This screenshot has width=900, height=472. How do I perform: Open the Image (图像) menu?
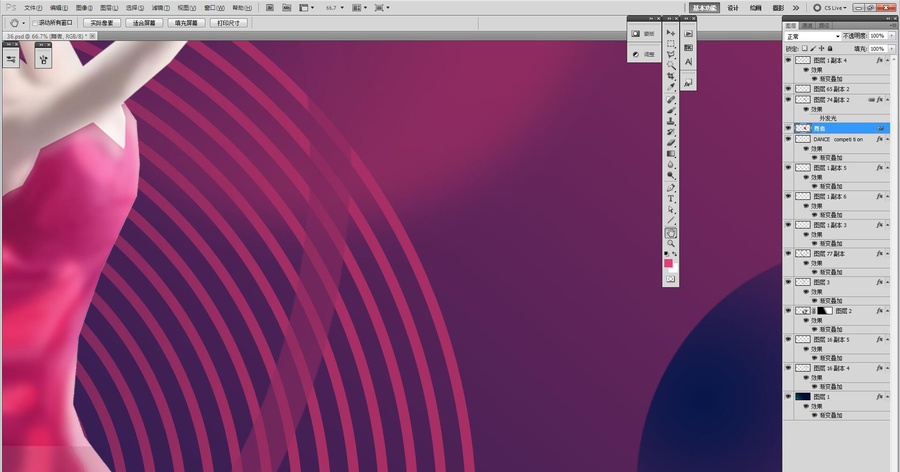pyautogui.click(x=84, y=8)
